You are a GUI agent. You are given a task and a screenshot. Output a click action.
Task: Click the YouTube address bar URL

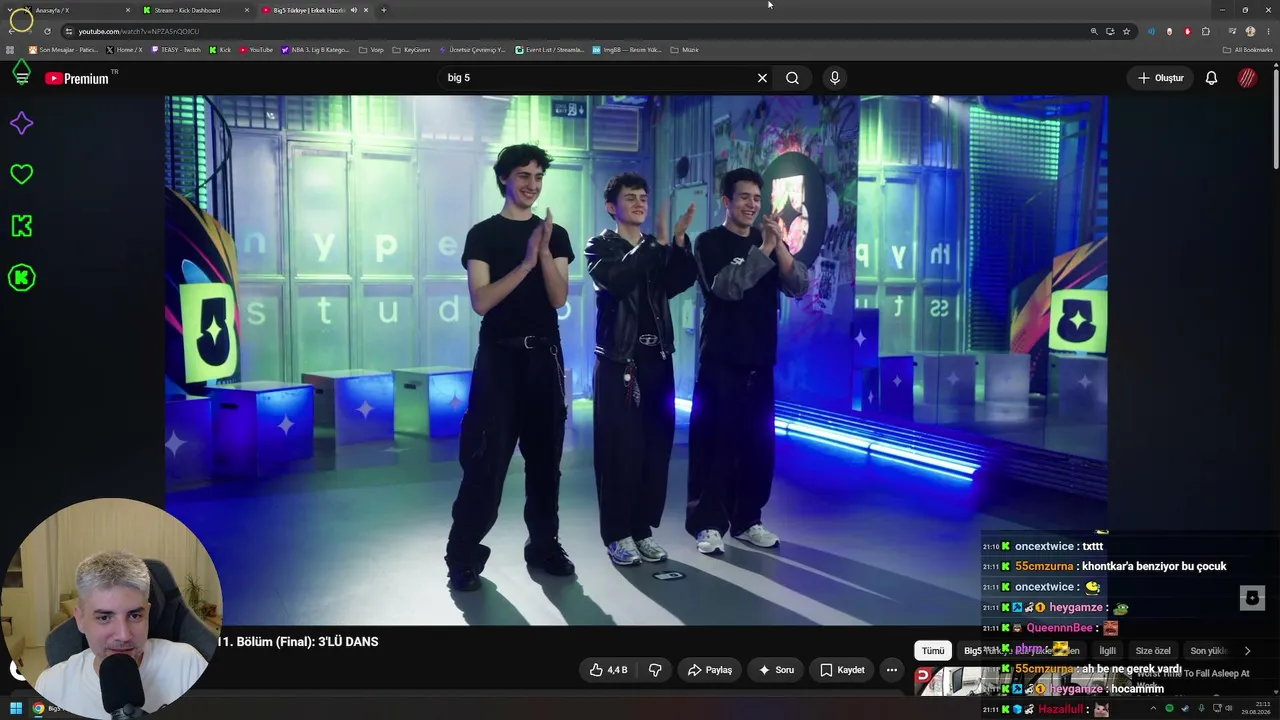point(139,31)
